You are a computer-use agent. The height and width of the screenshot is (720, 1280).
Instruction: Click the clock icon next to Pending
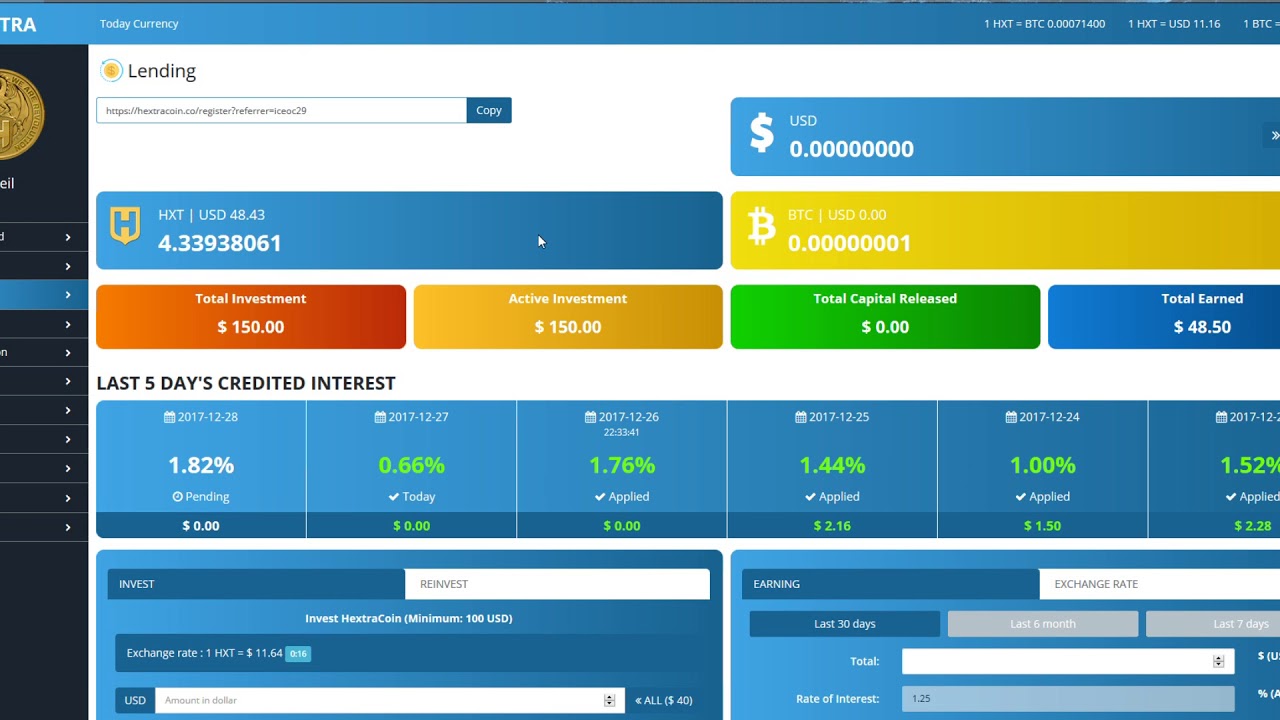177,497
